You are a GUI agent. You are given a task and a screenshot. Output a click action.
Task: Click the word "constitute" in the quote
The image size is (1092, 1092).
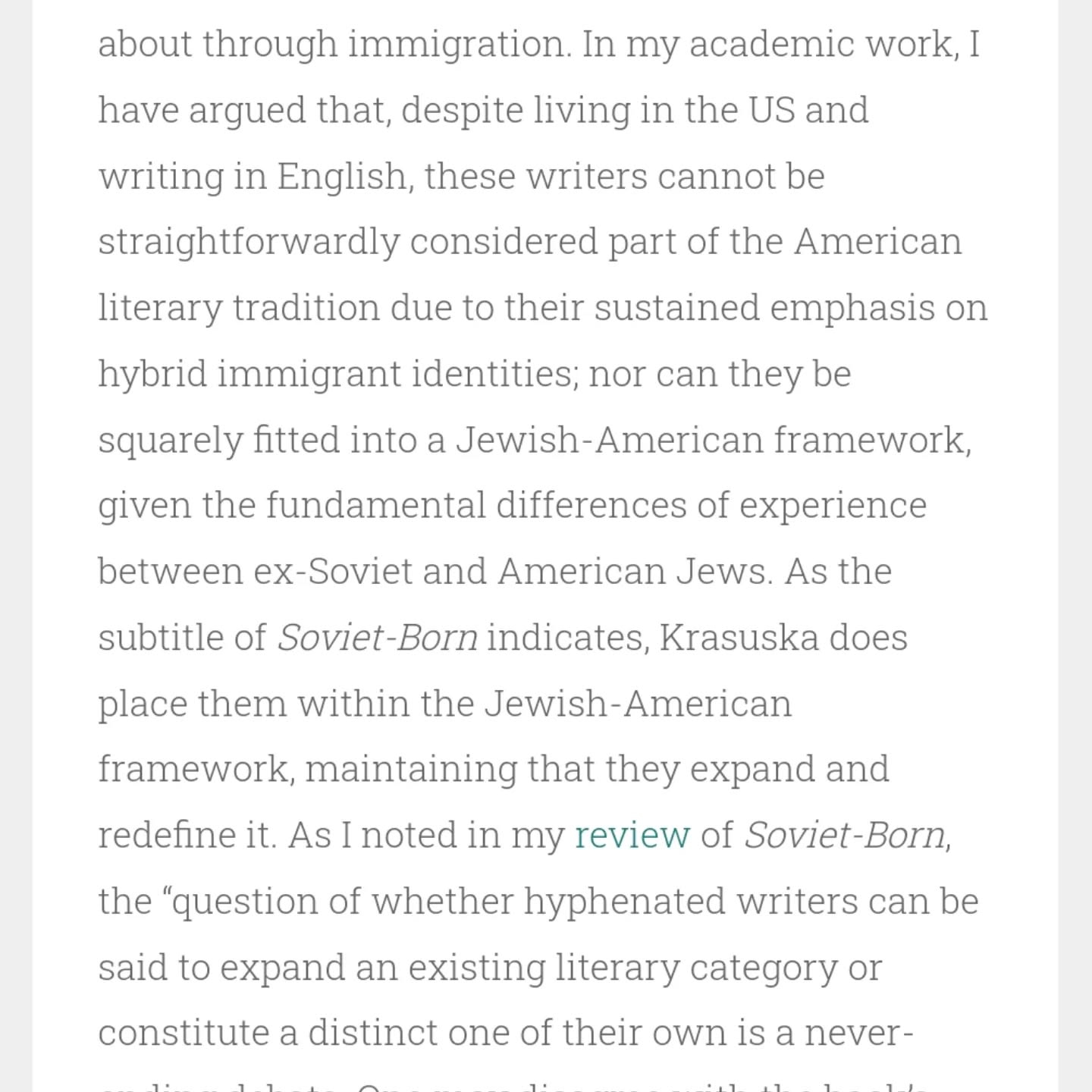pyautogui.click(x=197, y=1033)
